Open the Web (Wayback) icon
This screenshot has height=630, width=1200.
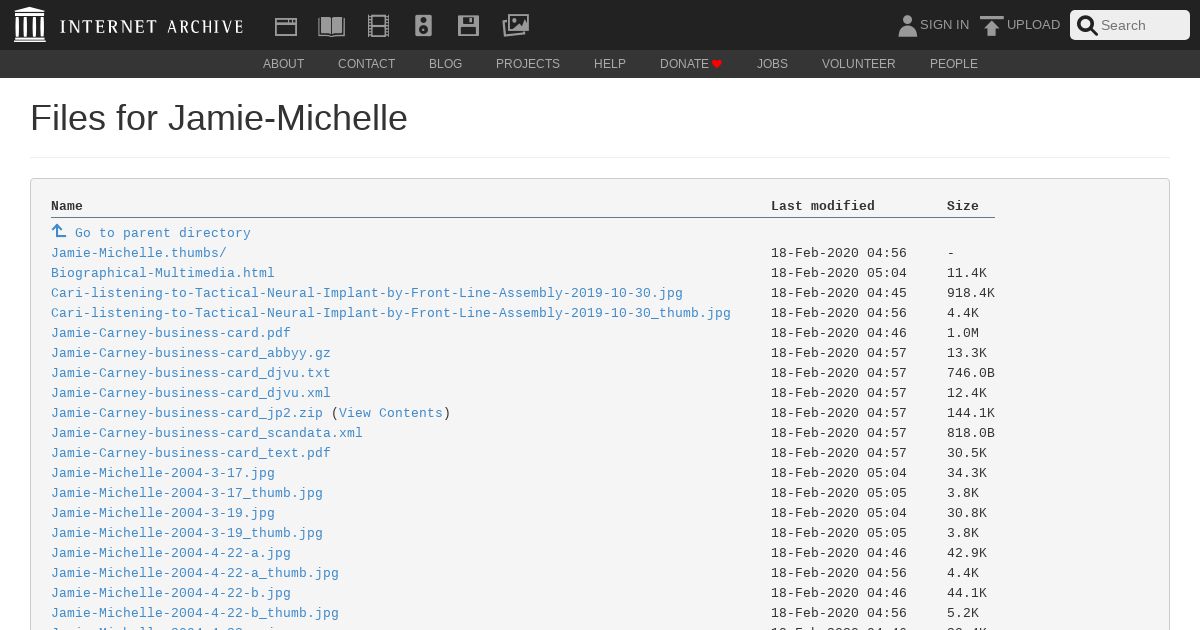pyautogui.click(x=286, y=26)
